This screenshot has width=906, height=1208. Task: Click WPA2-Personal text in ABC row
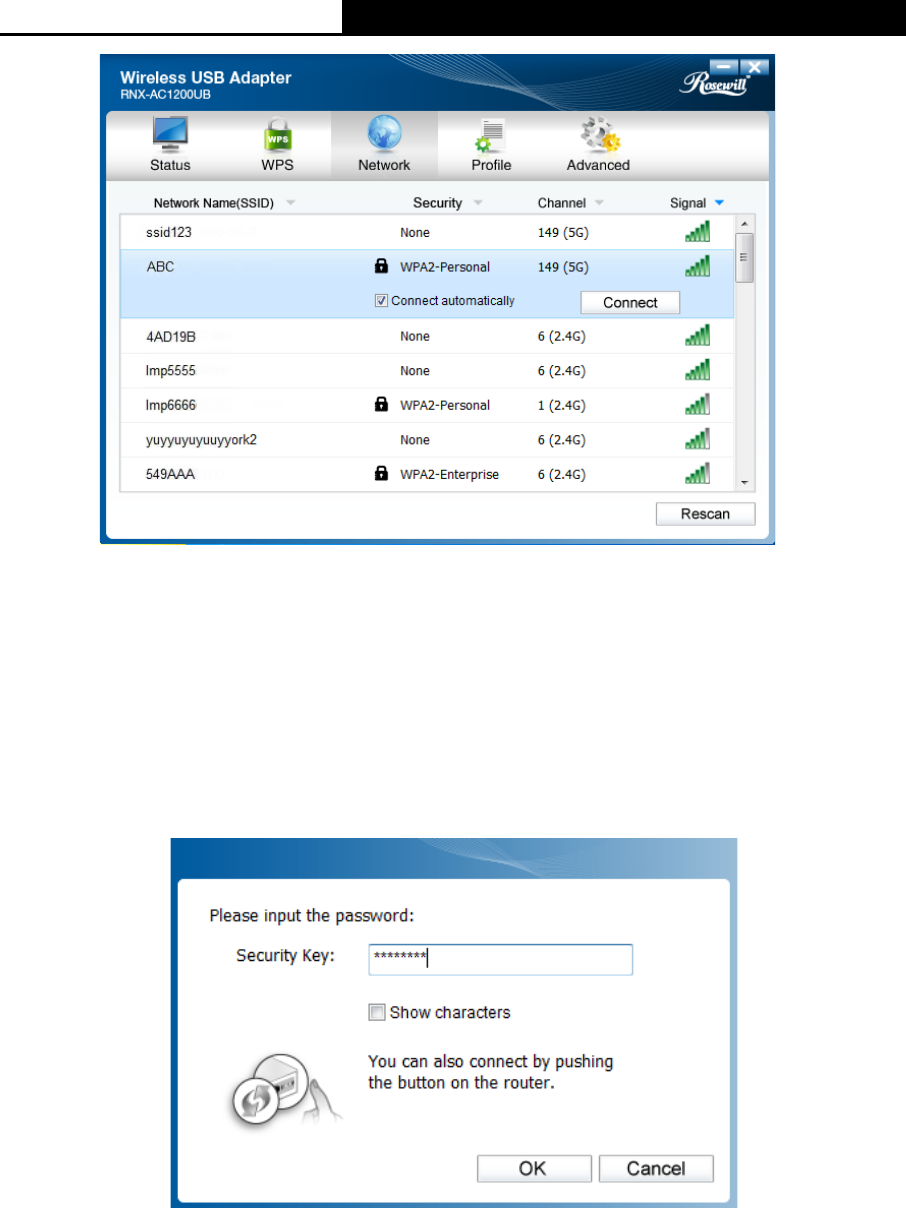pos(445,267)
